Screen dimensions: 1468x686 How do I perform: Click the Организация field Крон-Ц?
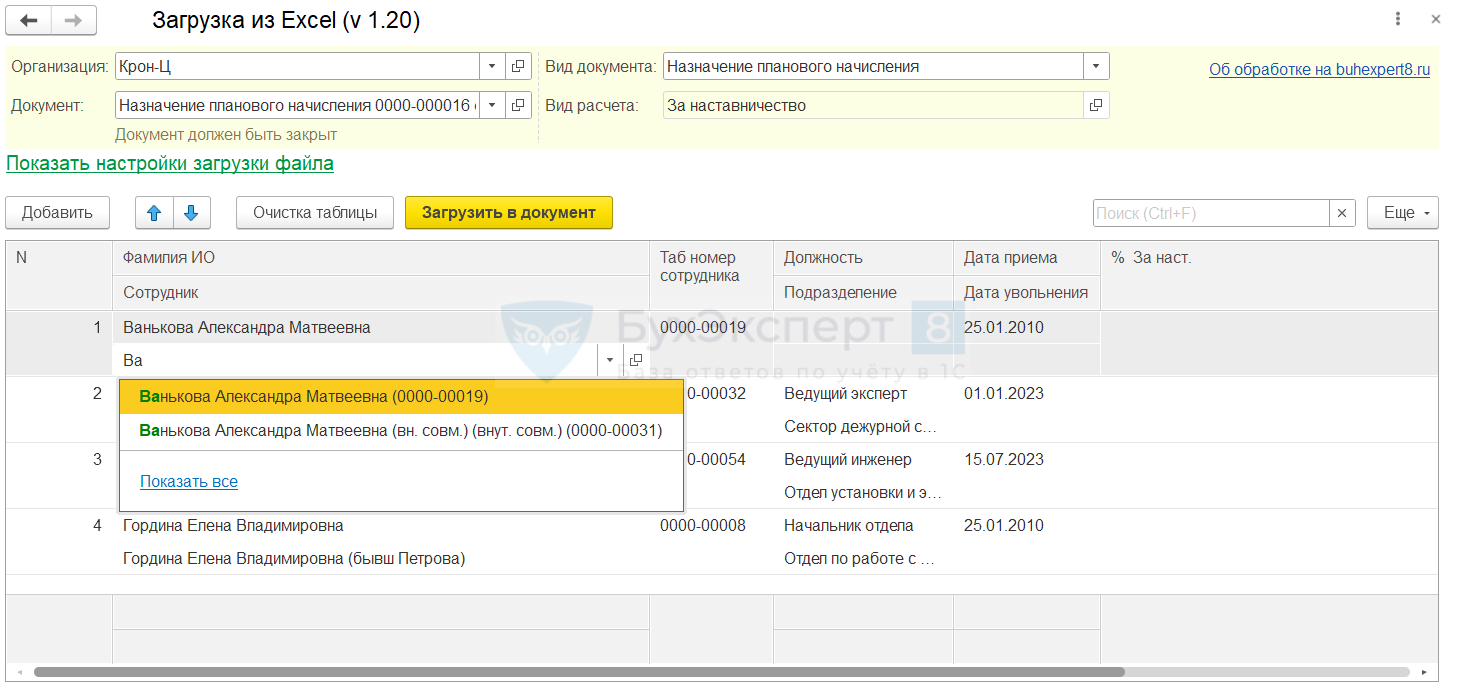298,66
